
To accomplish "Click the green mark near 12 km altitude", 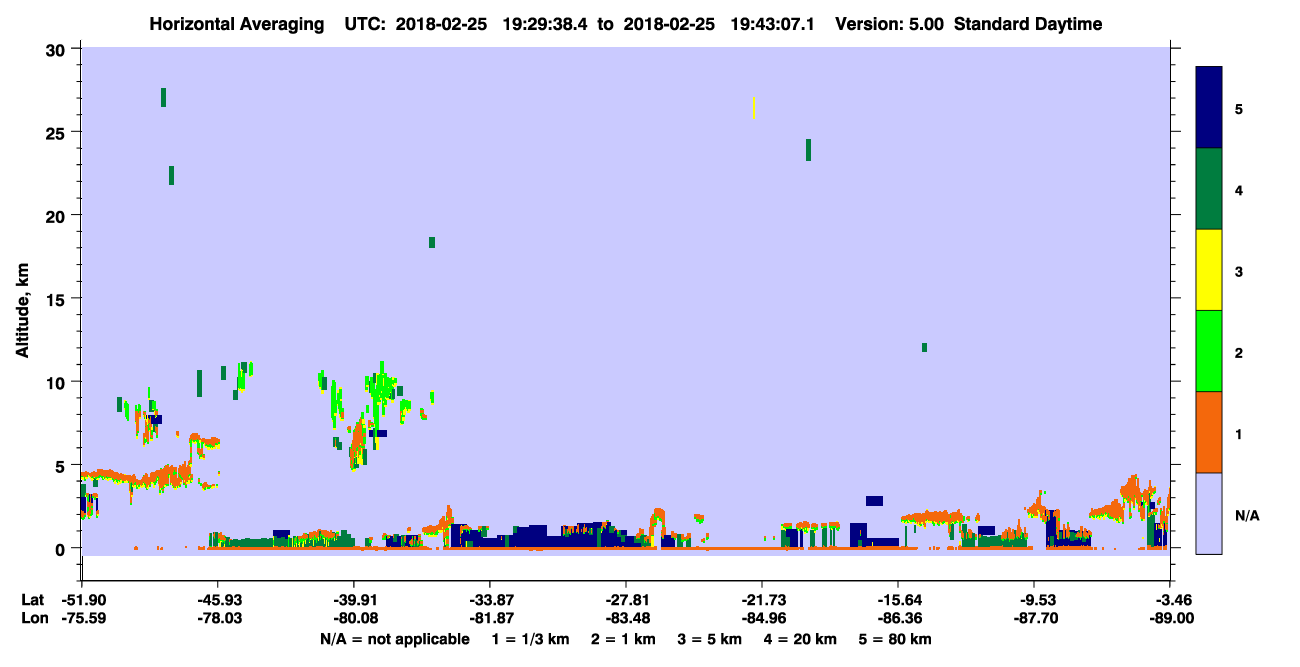I will [924, 348].
